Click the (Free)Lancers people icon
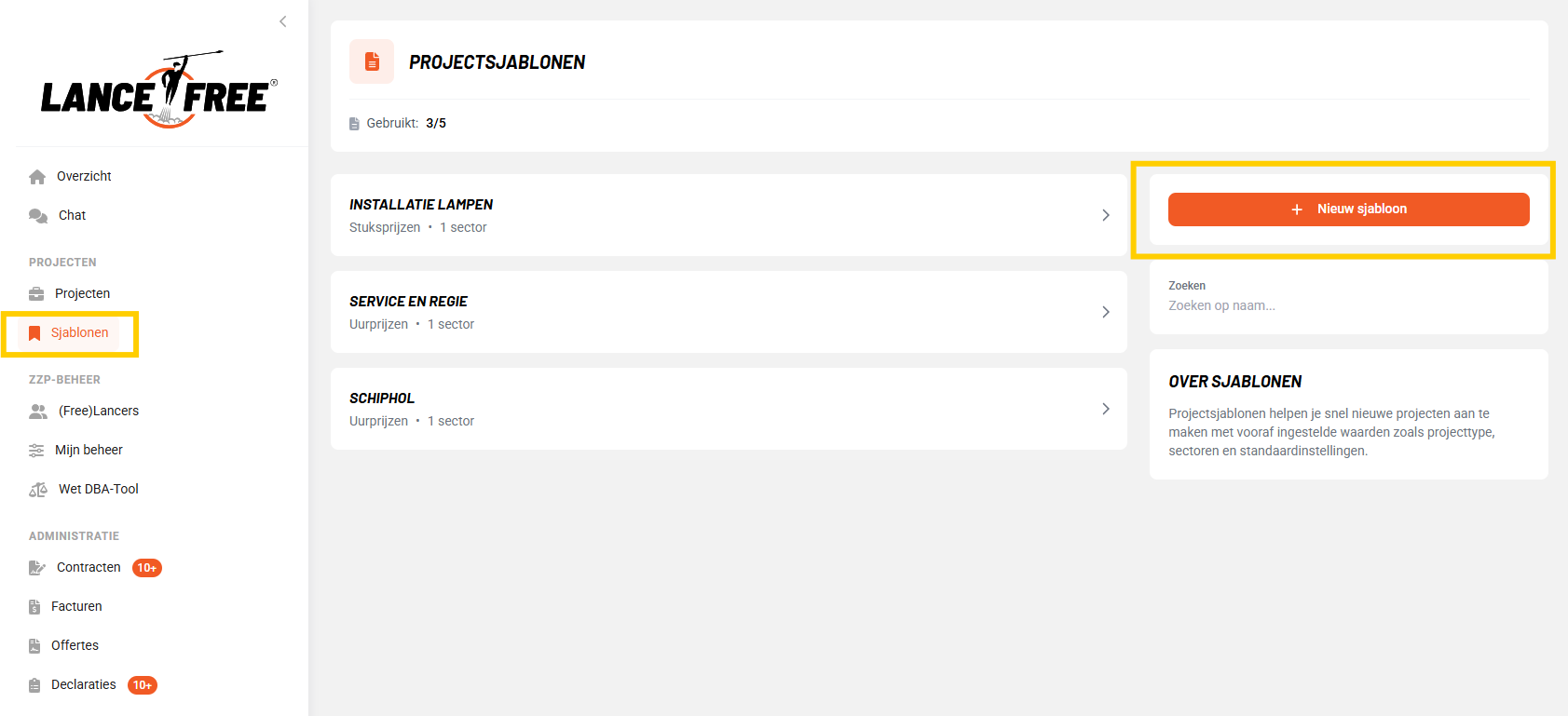1568x716 pixels. click(x=38, y=412)
